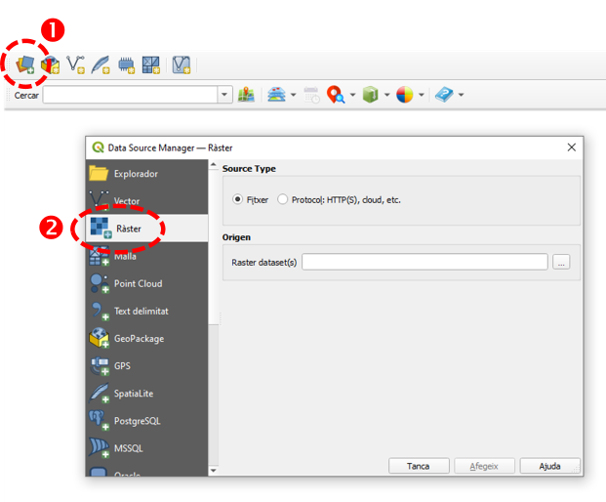Open the Cercar combo box dropdown arrow
This screenshot has height=502, width=606.
coord(225,95)
